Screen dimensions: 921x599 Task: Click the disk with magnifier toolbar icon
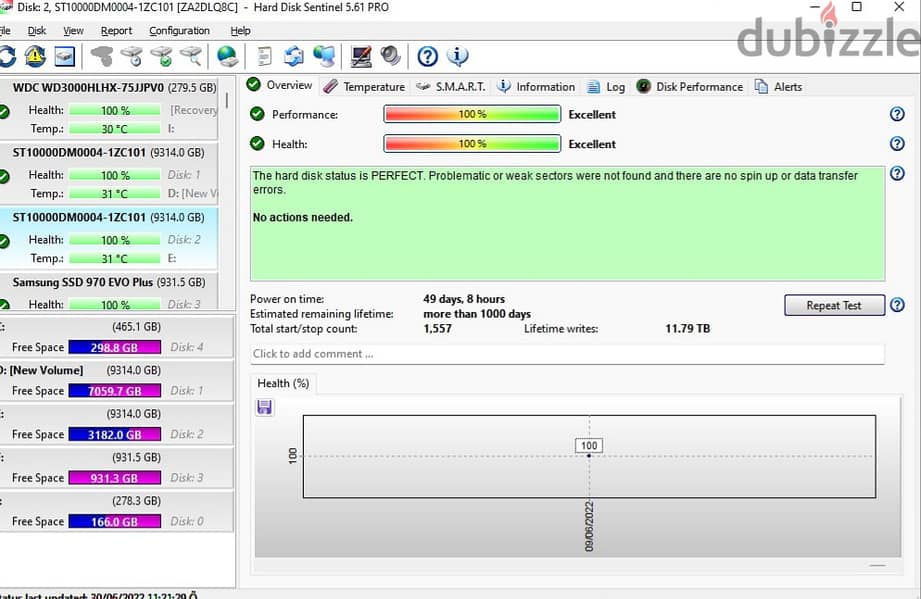(191, 56)
